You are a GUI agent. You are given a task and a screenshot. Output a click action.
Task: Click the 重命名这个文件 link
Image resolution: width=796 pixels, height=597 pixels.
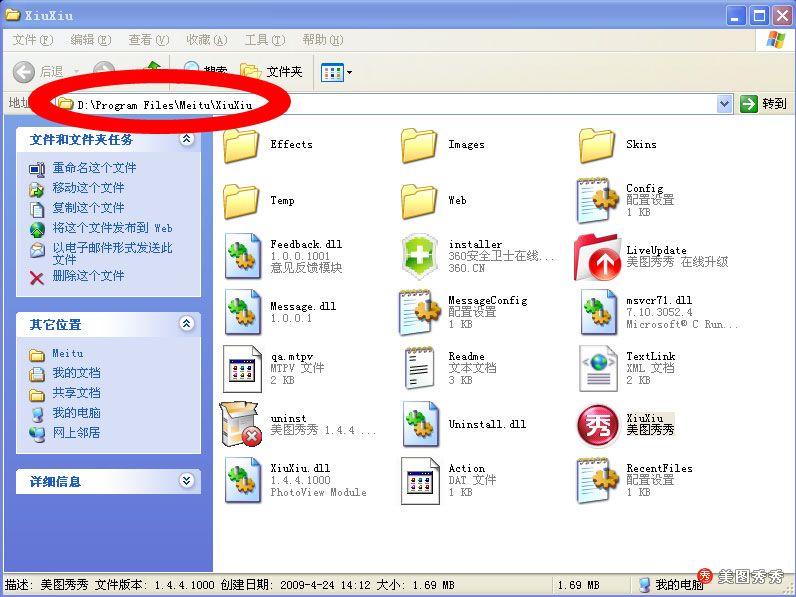click(94, 168)
